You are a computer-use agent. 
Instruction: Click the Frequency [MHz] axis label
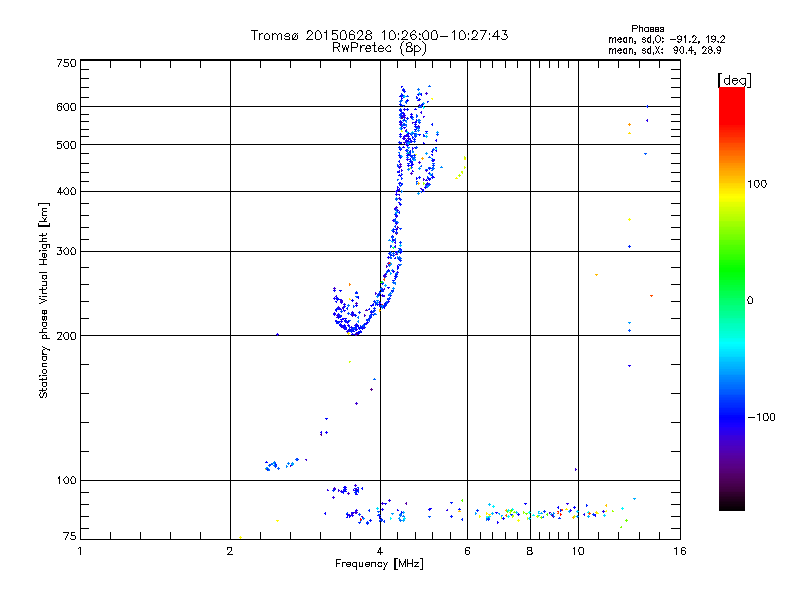click(x=379, y=564)
